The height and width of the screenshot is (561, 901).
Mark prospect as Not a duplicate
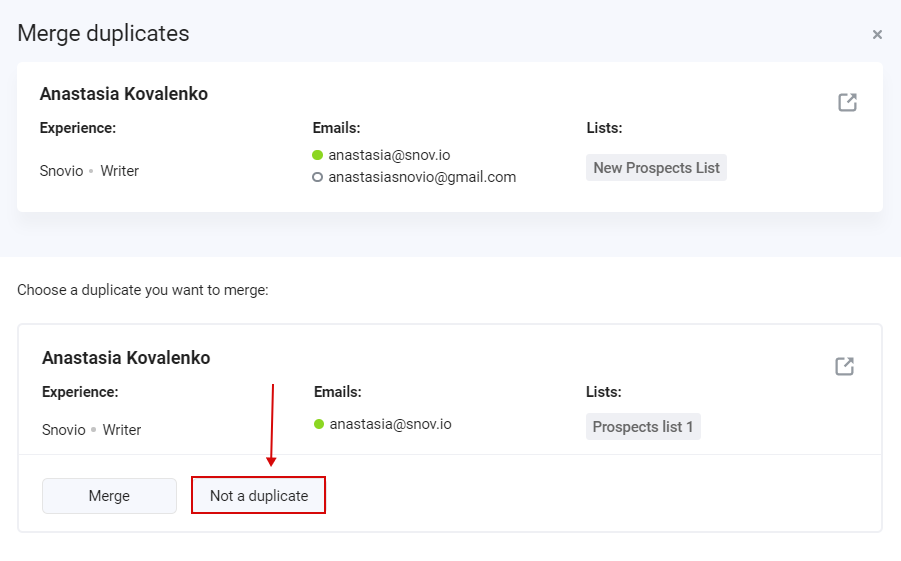259,495
